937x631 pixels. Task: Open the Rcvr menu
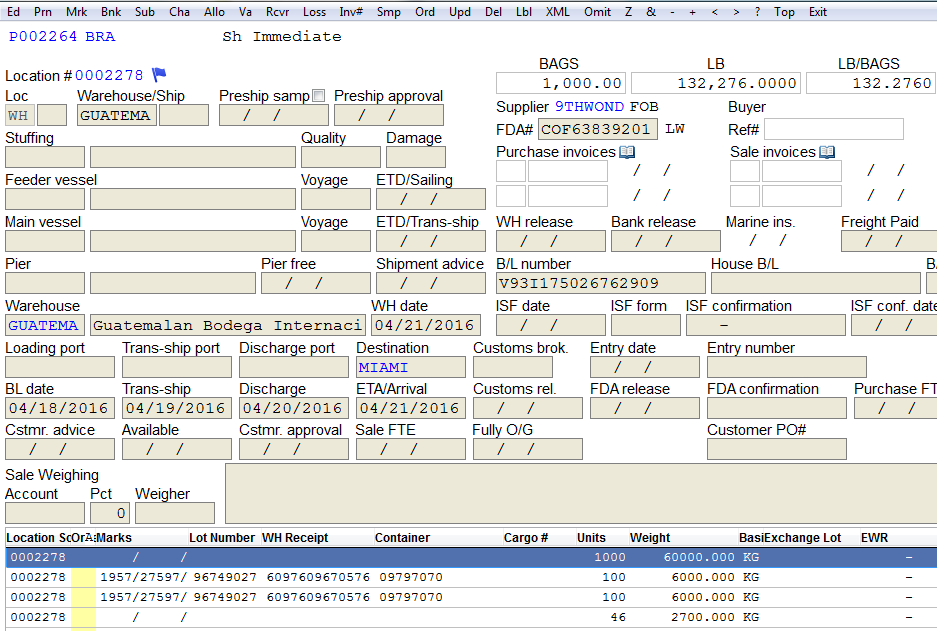point(277,12)
